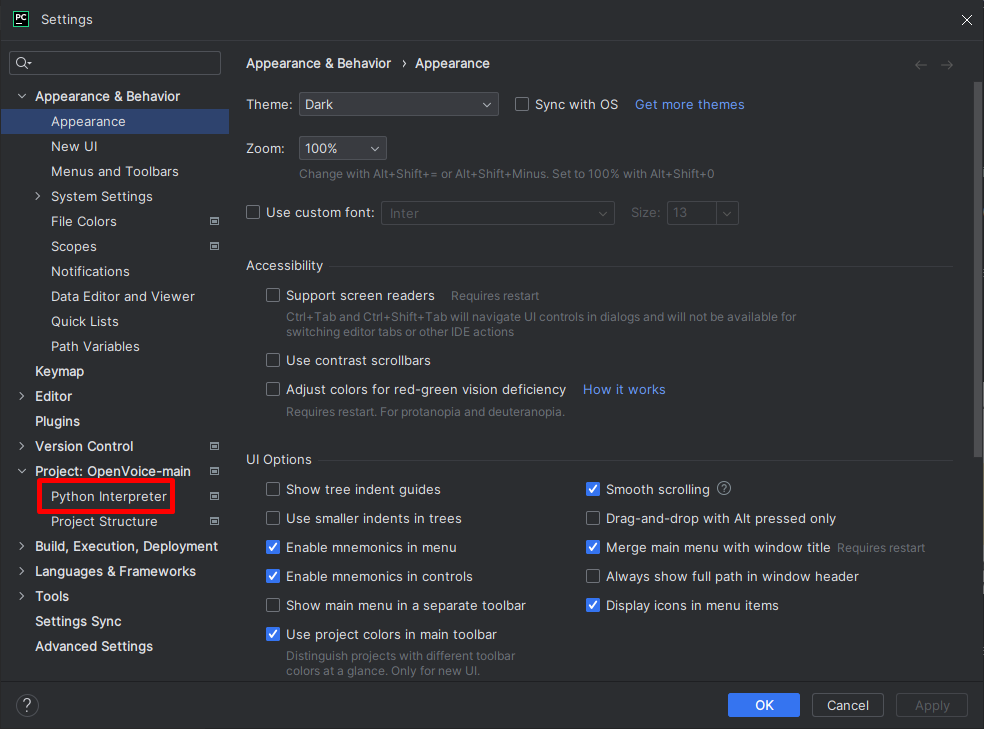
Task: Uncheck Merge main menu with window title
Action: click(x=593, y=547)
